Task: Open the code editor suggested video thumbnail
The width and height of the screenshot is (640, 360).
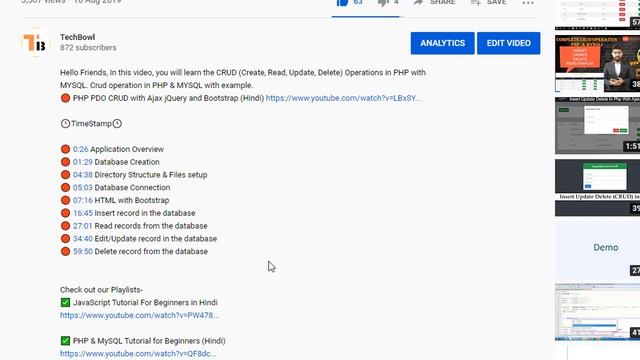Action: click(598, 312)
